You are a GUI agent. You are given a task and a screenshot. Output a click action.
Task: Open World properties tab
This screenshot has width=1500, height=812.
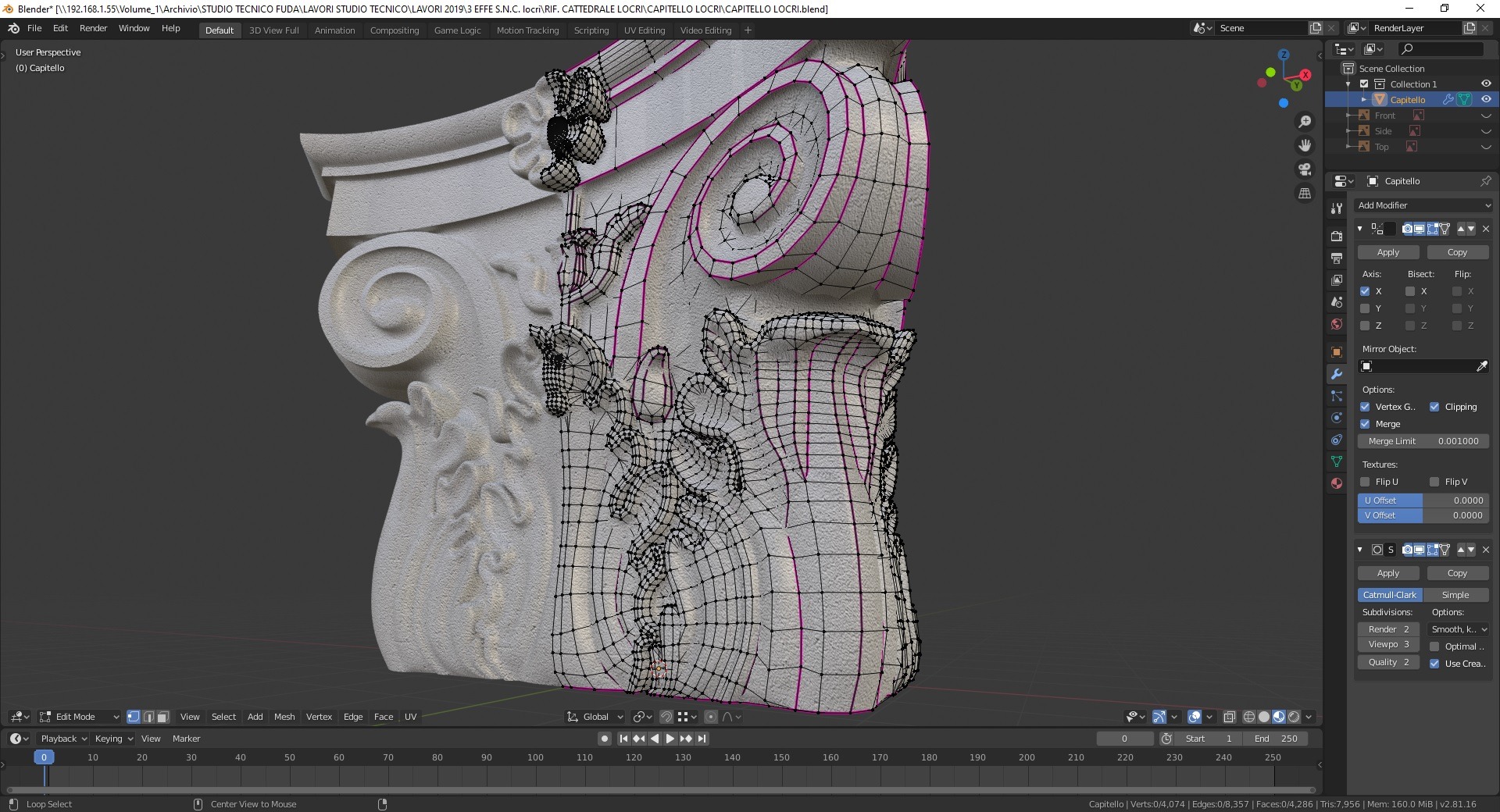[1337, 324]
